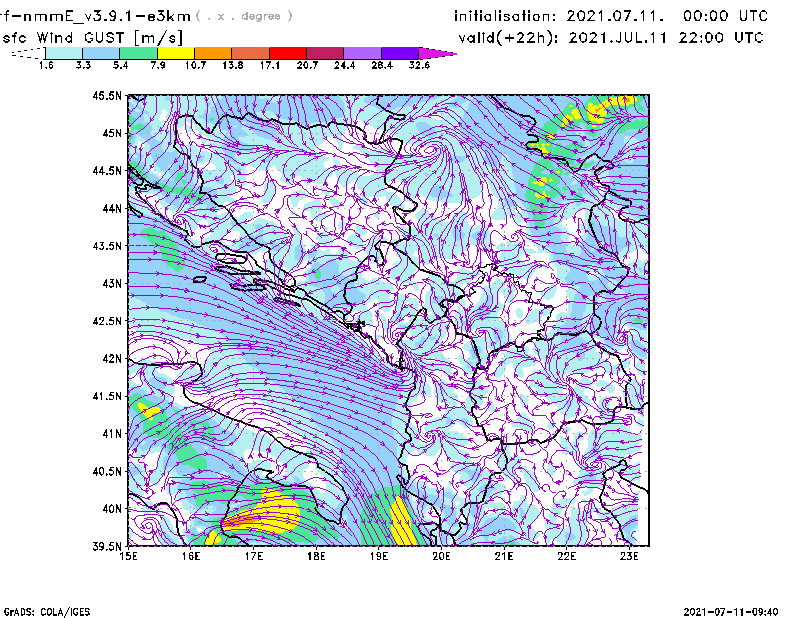This screenshot has height=618, width=800.
Task: Click the white dashed arrow at colorbar start
Action: coord(28,53)
